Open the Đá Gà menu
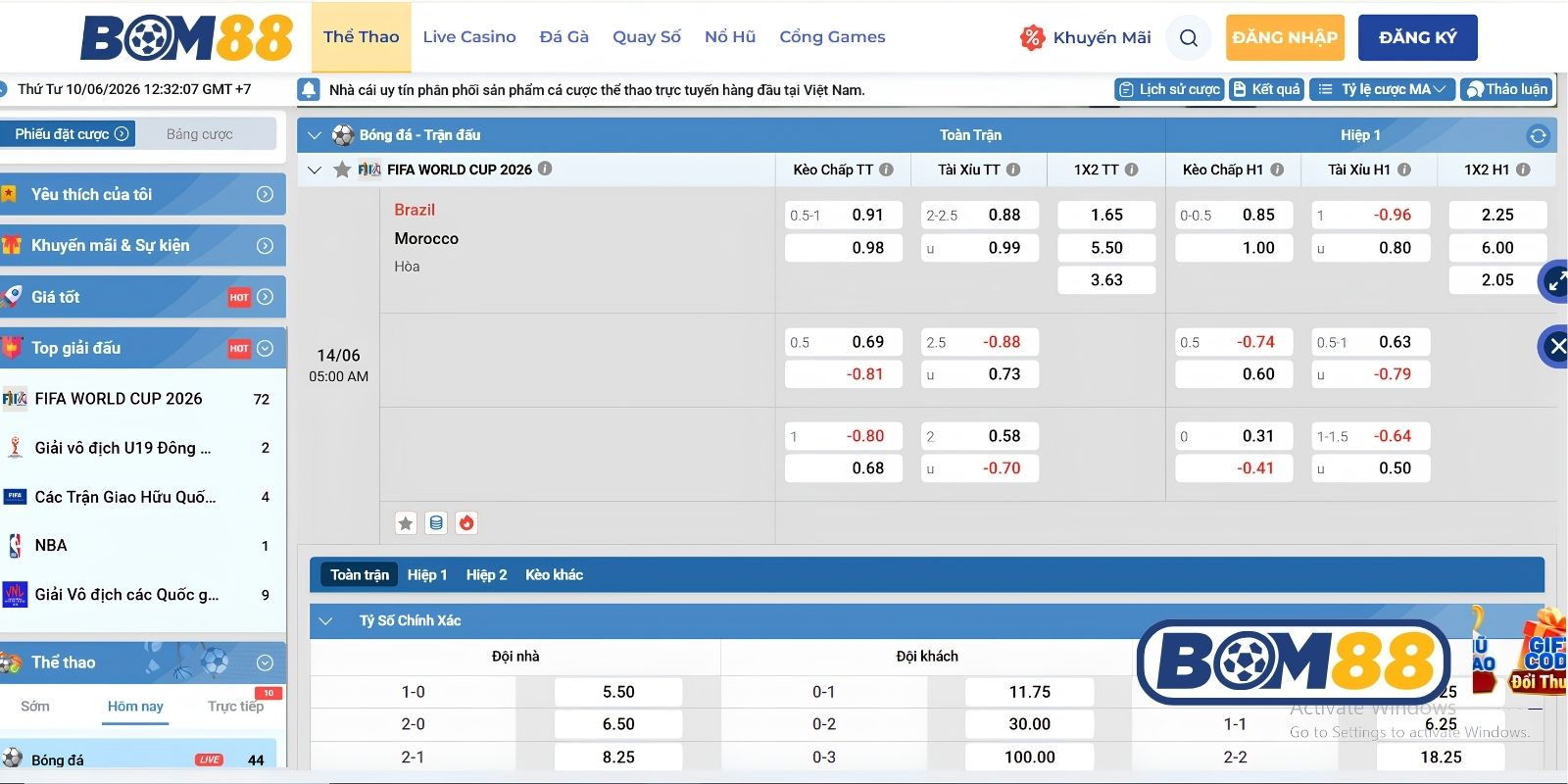The height and width of the screenshot is (784, 1568). tap(564, 37)
